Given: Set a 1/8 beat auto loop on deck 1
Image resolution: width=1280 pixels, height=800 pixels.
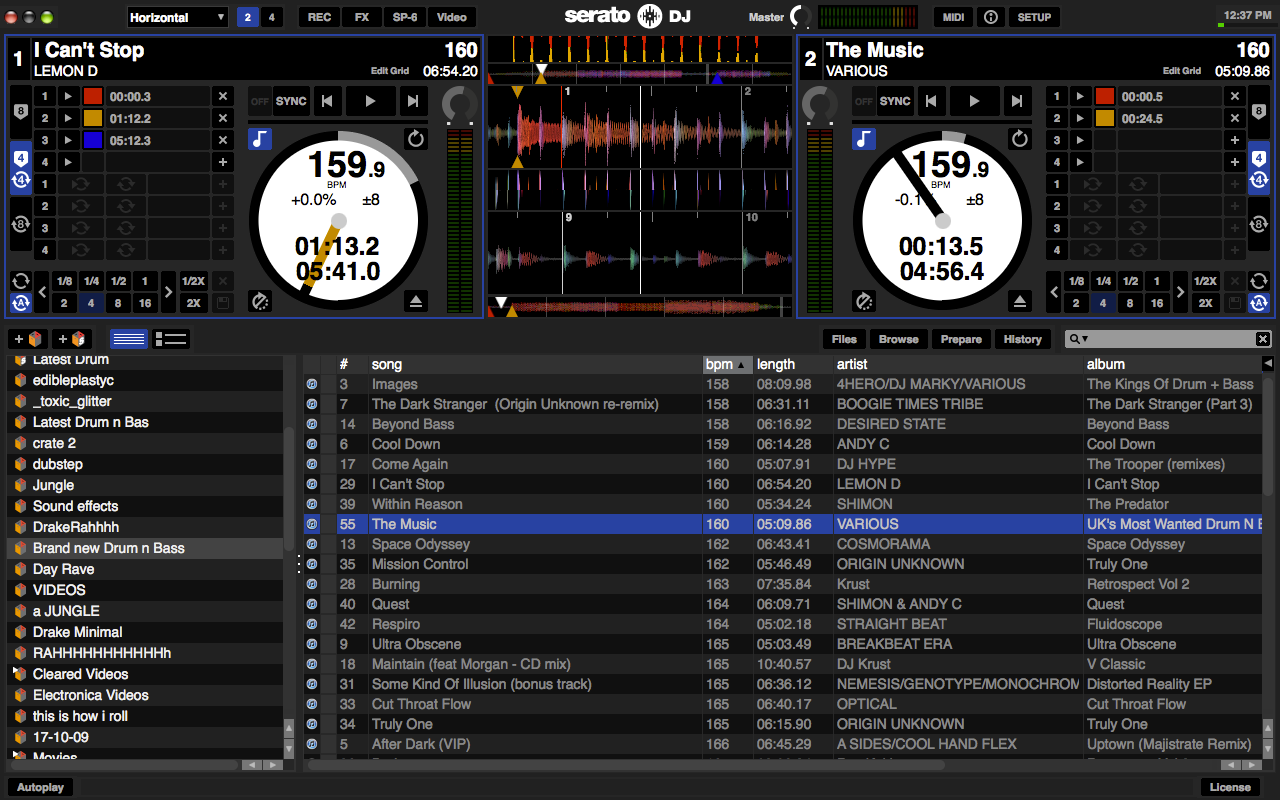Looking at the screenshot, I should tap(64, 281).
